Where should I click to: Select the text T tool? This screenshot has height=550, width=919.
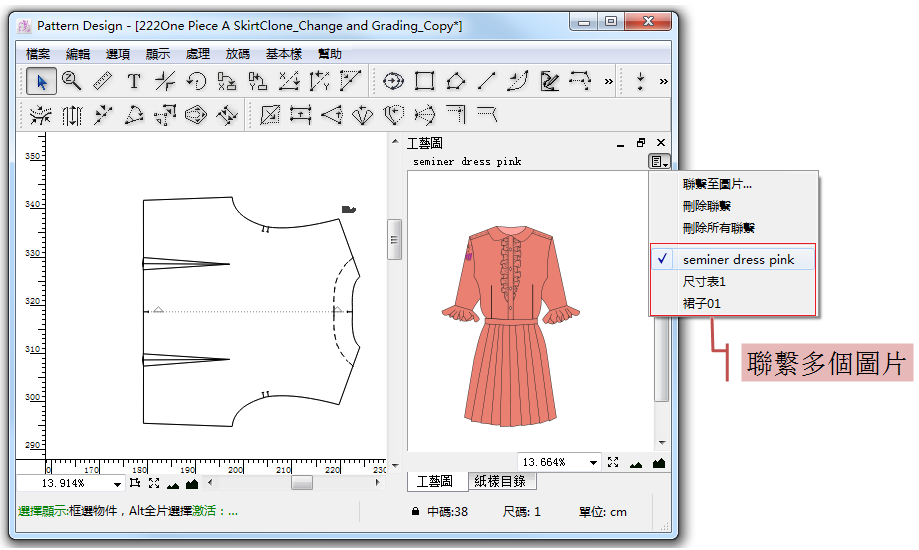pos(134,81)
